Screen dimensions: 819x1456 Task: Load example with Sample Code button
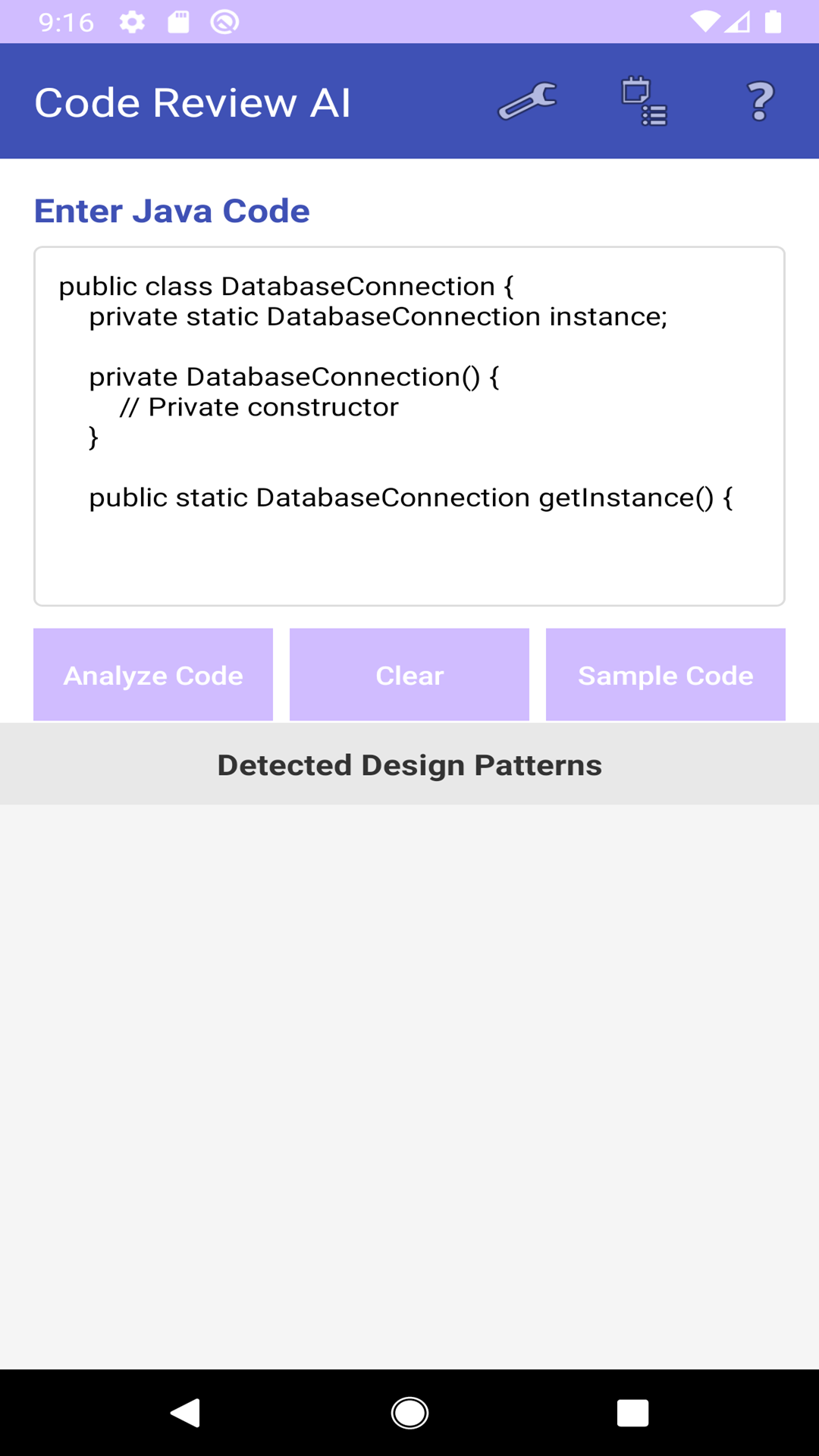(x=665, y=675)
